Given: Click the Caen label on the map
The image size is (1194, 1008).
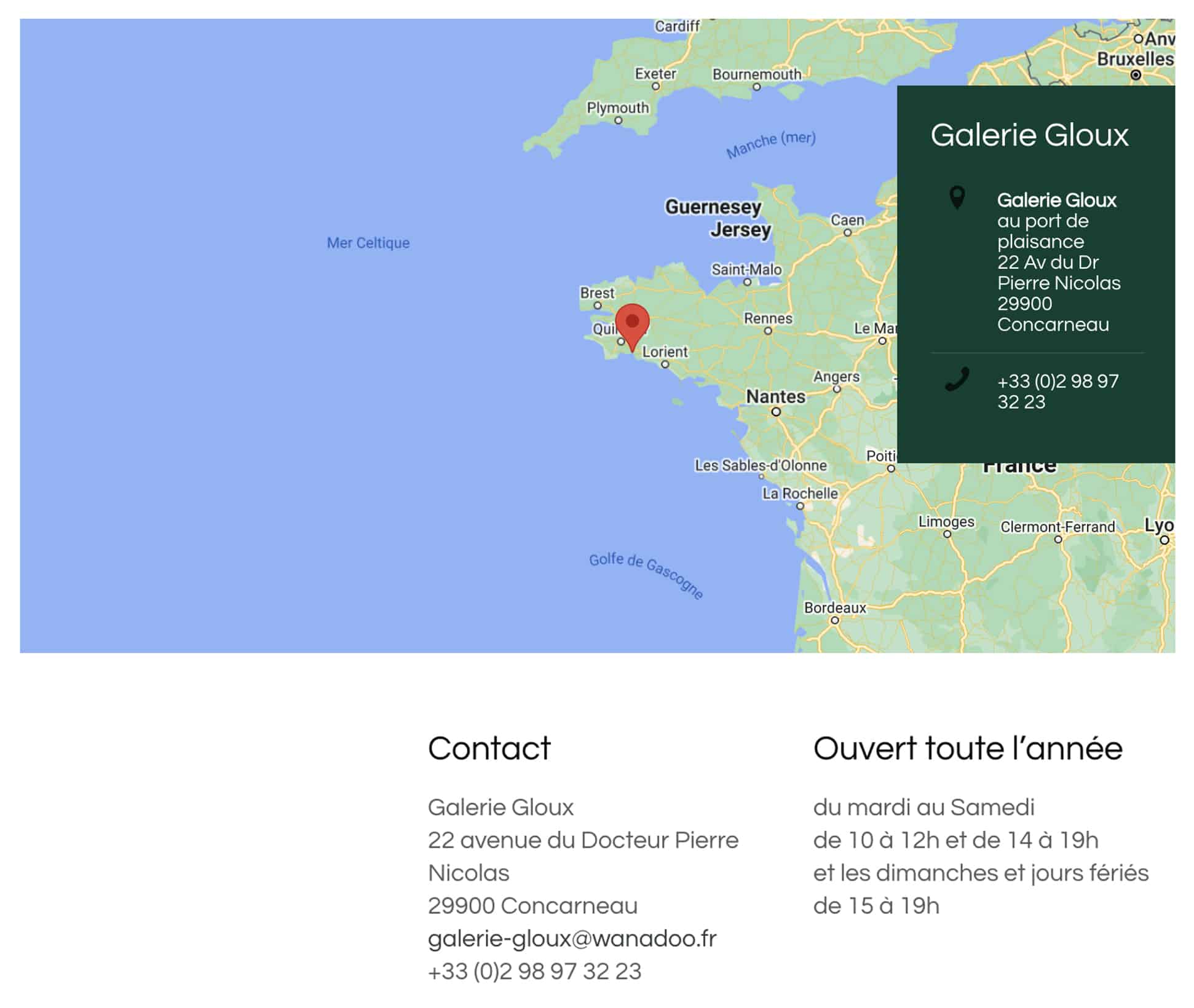Looking at the screenshot, I should tap(847, 220).
